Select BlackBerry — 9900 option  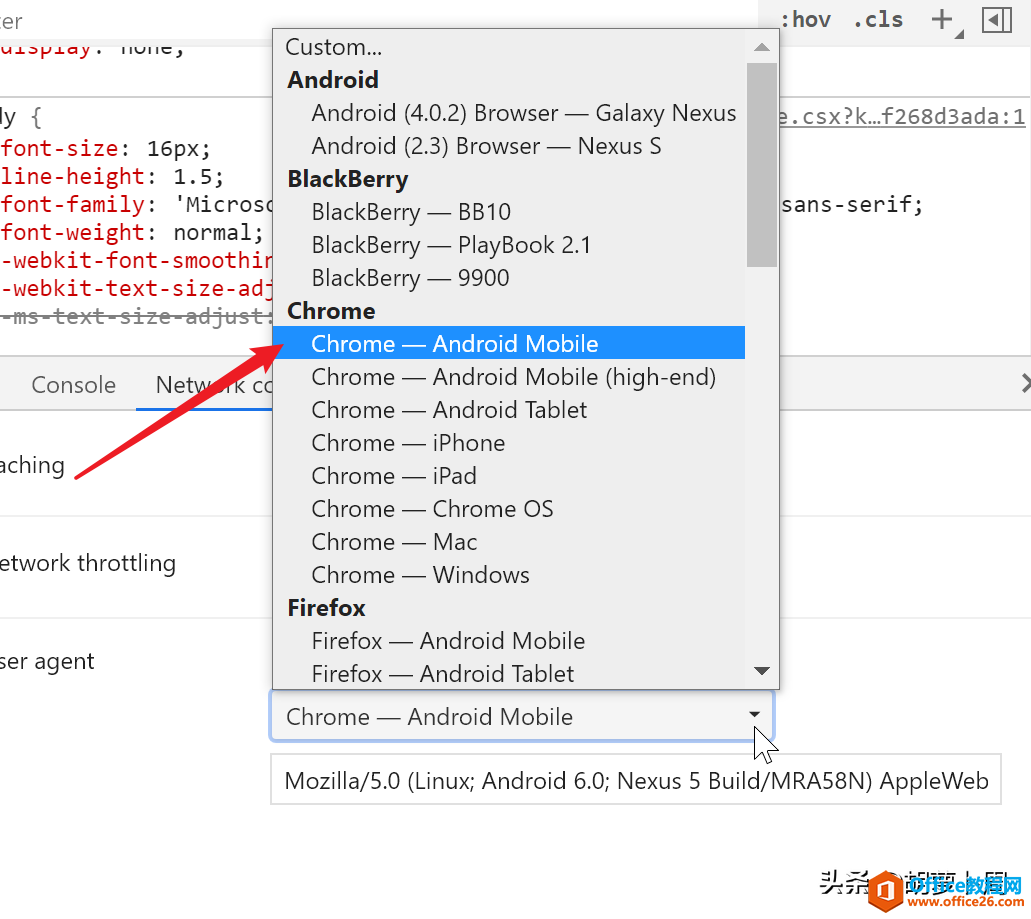[x=508, y=278]
